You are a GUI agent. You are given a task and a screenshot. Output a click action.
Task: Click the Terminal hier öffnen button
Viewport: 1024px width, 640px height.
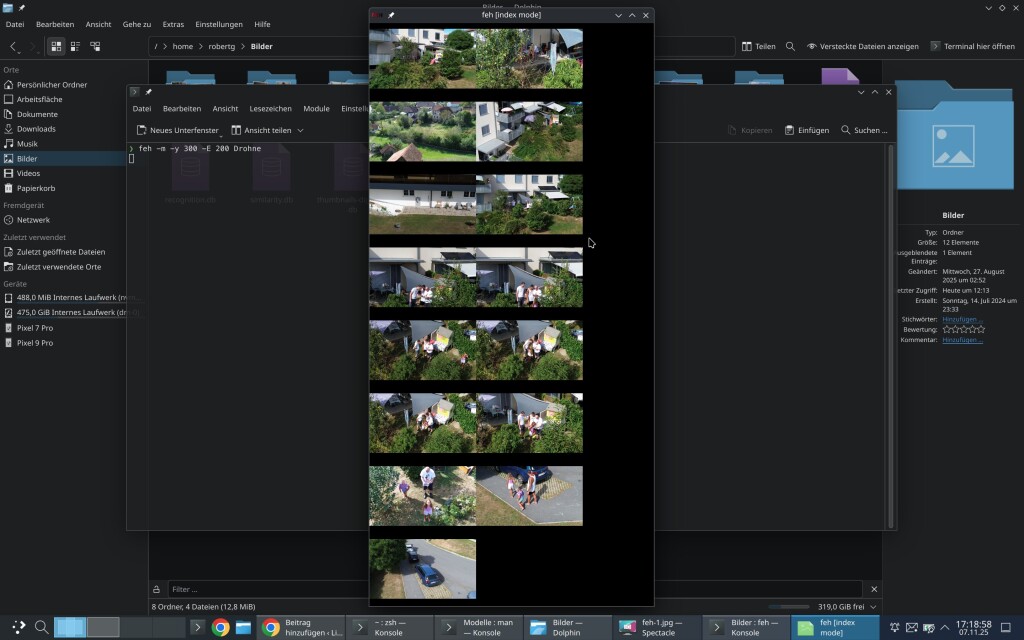point(972,46)
